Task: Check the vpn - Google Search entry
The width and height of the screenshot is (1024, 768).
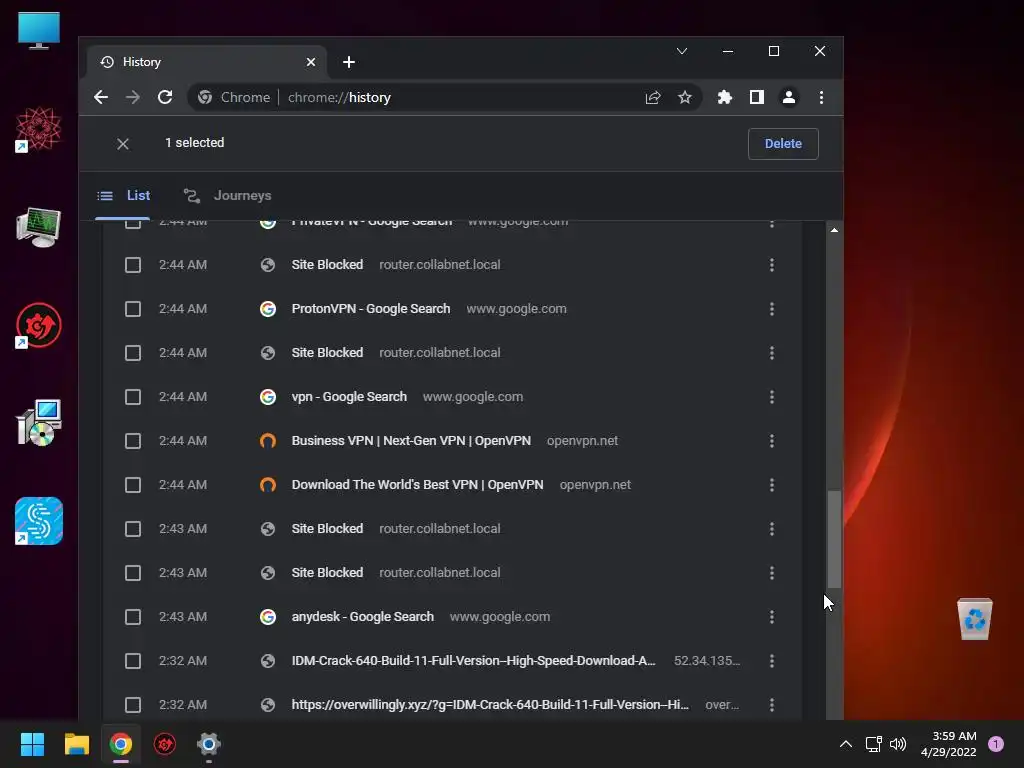Action: coord(133,397)
